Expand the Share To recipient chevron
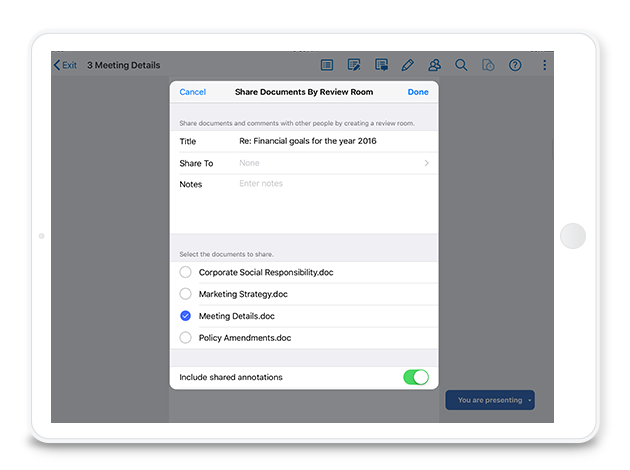 click(x=426, y=163)
